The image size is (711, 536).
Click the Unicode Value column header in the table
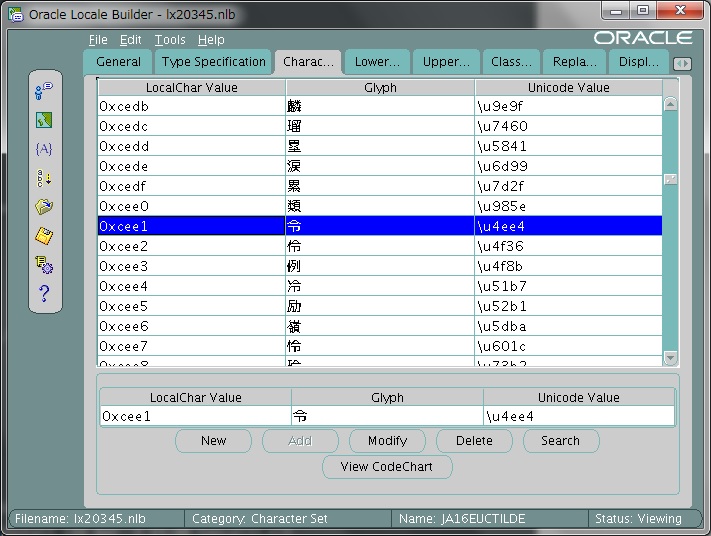click(x=569, y=88)
